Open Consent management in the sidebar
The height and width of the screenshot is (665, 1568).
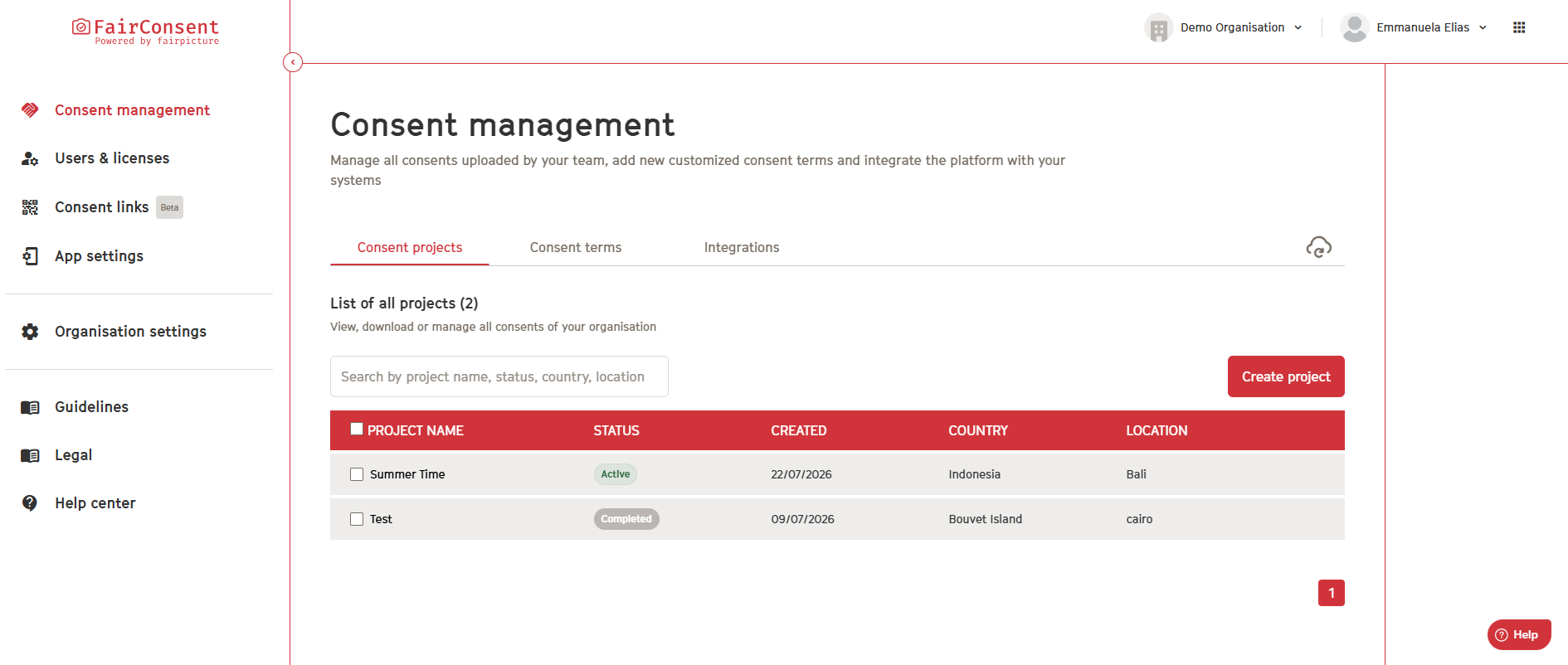[132, 110]
